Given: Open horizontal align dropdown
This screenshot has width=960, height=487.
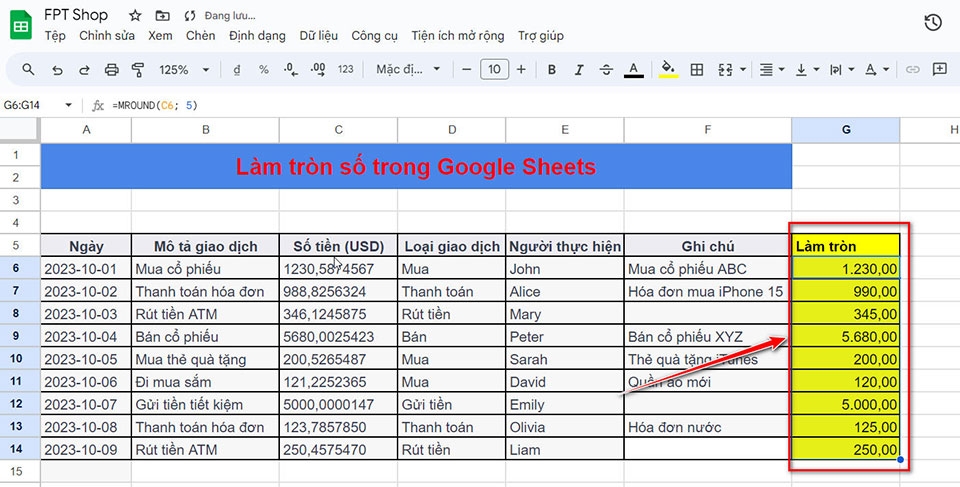Looking at the screenshot, I should (771, 70).
